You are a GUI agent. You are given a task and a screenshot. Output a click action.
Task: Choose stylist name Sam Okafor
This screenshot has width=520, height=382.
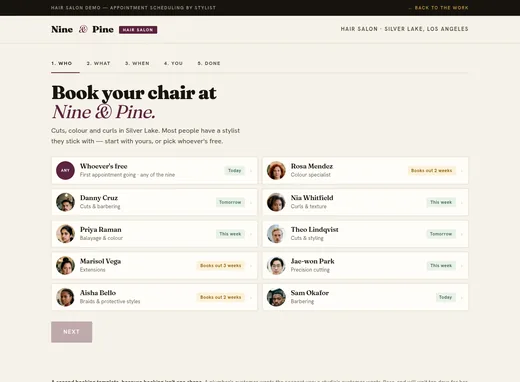[x=310, y=293]
